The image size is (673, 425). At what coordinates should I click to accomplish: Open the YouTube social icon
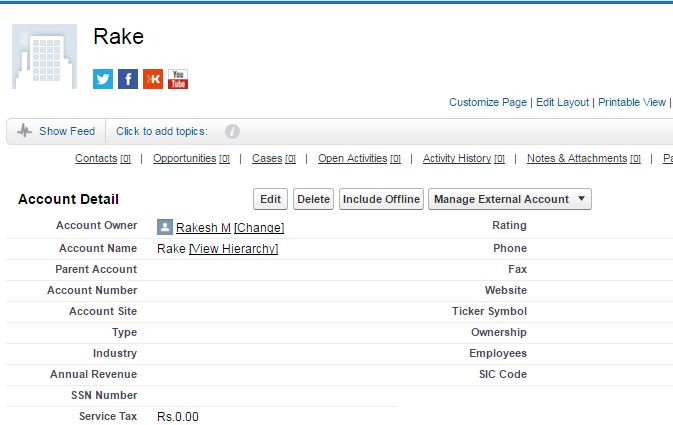pos(178,79)
